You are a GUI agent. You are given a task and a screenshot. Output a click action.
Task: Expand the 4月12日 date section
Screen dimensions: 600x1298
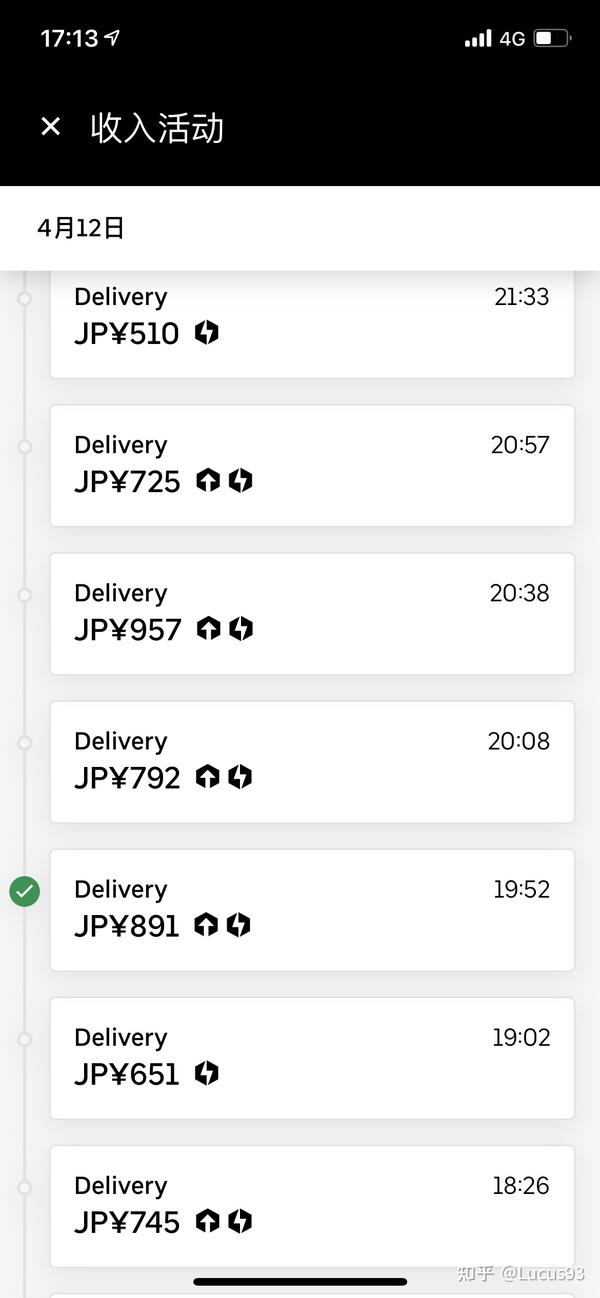tap(80, 228)
